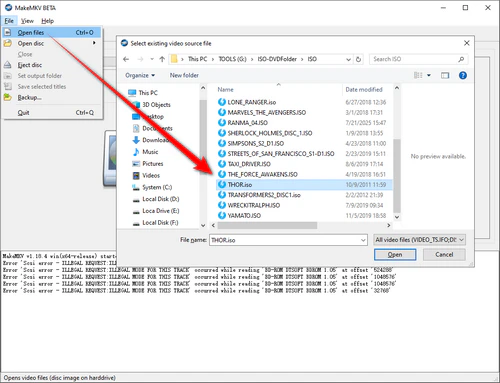Open the View menu
500x383 pixels.
click(27, 21)
